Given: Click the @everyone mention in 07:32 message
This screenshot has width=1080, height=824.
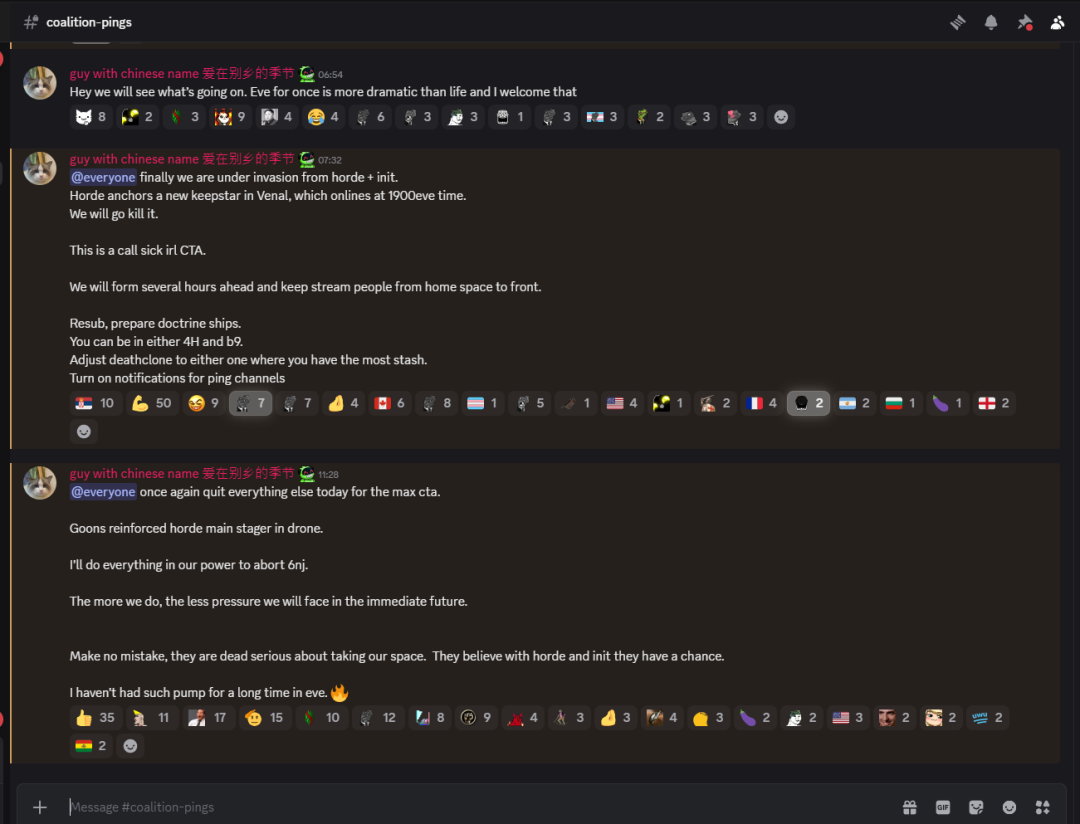Looking at the screenshot, I should [x=103, y=177].
